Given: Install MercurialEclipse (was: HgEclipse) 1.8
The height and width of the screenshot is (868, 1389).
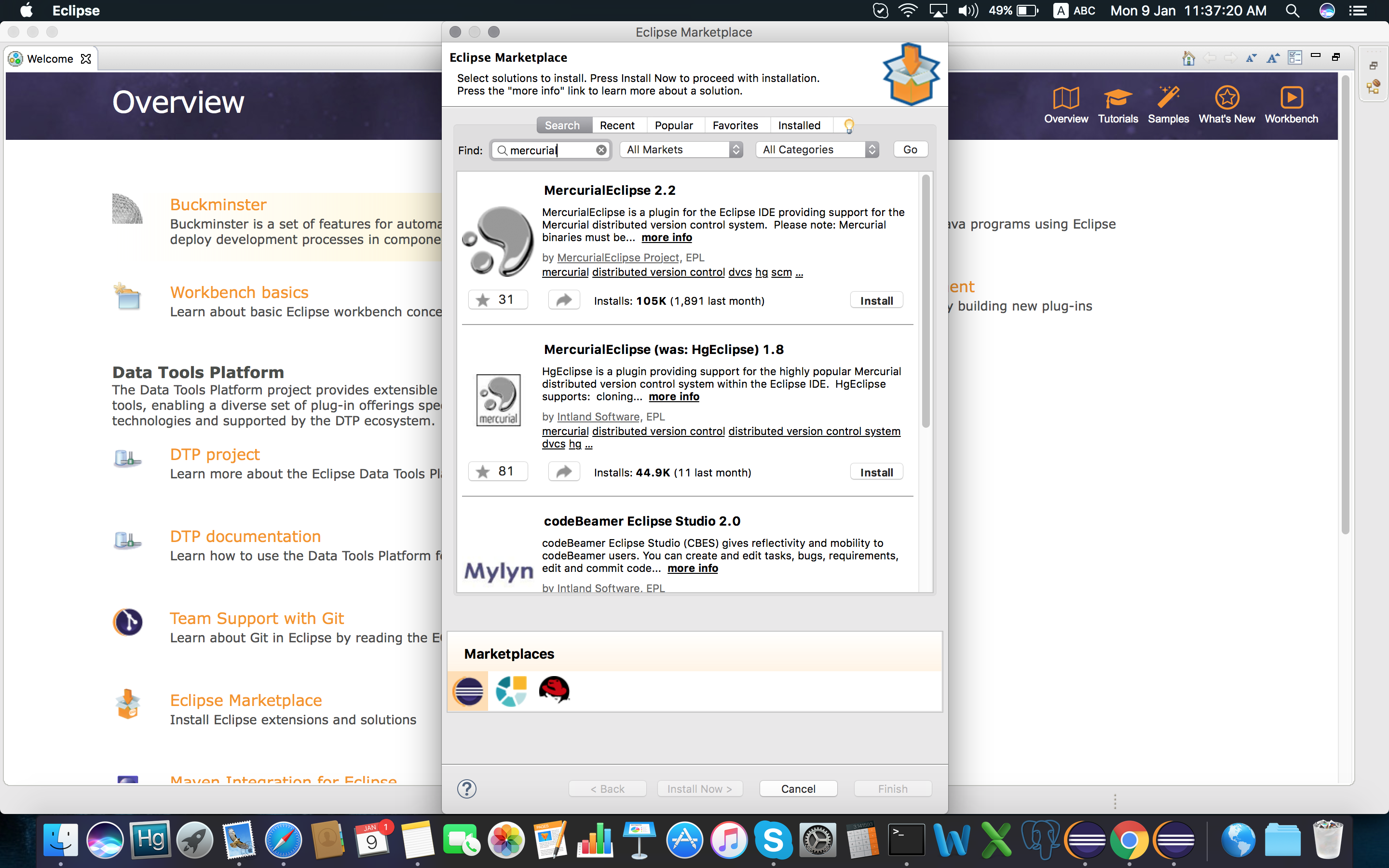Looking at the screenshot, I should click(876, 473).
